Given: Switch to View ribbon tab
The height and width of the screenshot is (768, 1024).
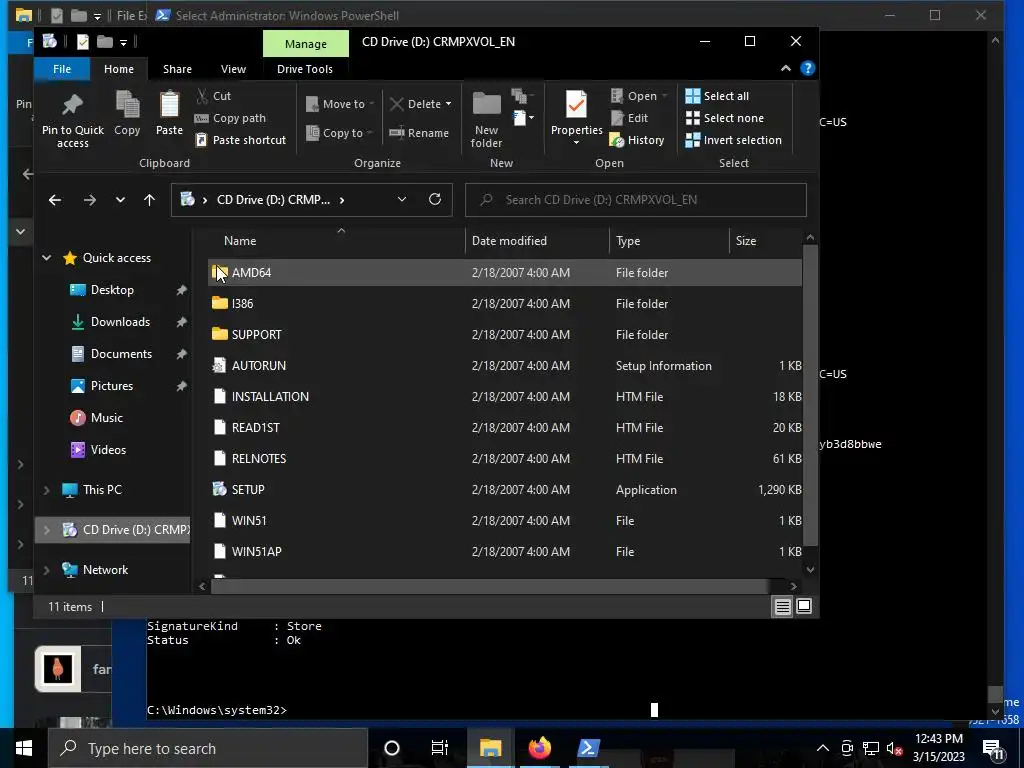Looking at the screenshot, I should (x=233, y=69).
